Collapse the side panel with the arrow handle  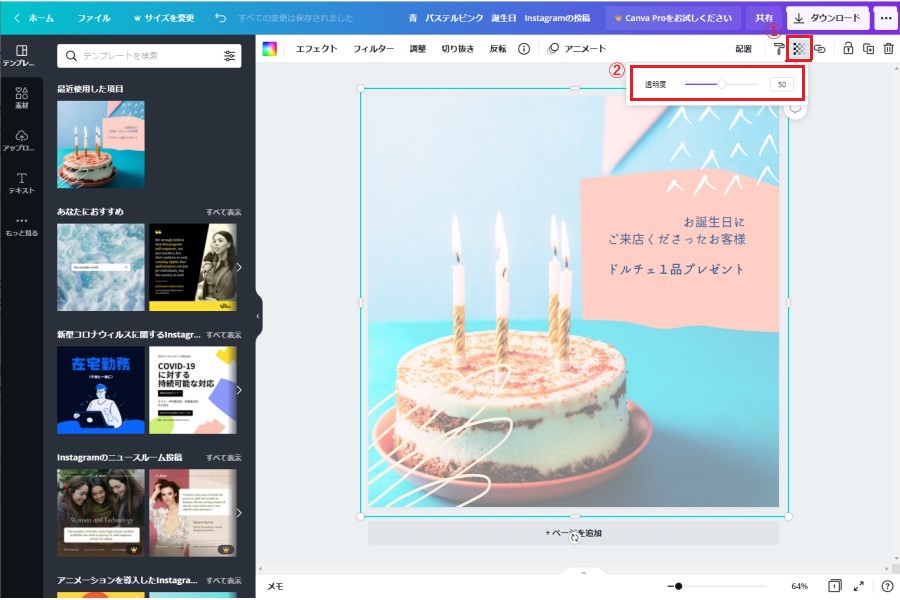pyautogui.click(x=258, y=316)
